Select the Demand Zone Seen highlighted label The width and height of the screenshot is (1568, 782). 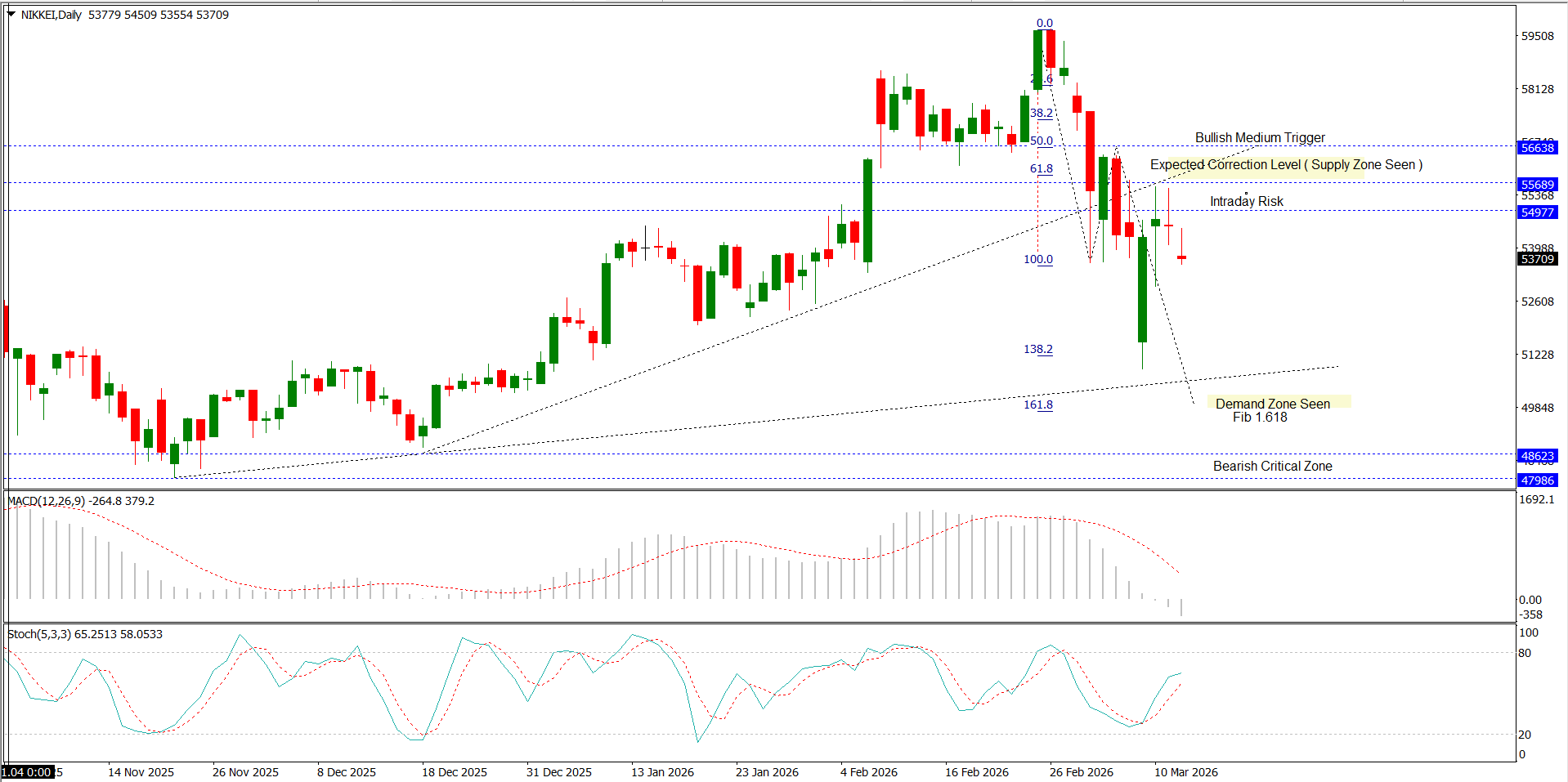pyautogui.click(x=1272, y=404)
